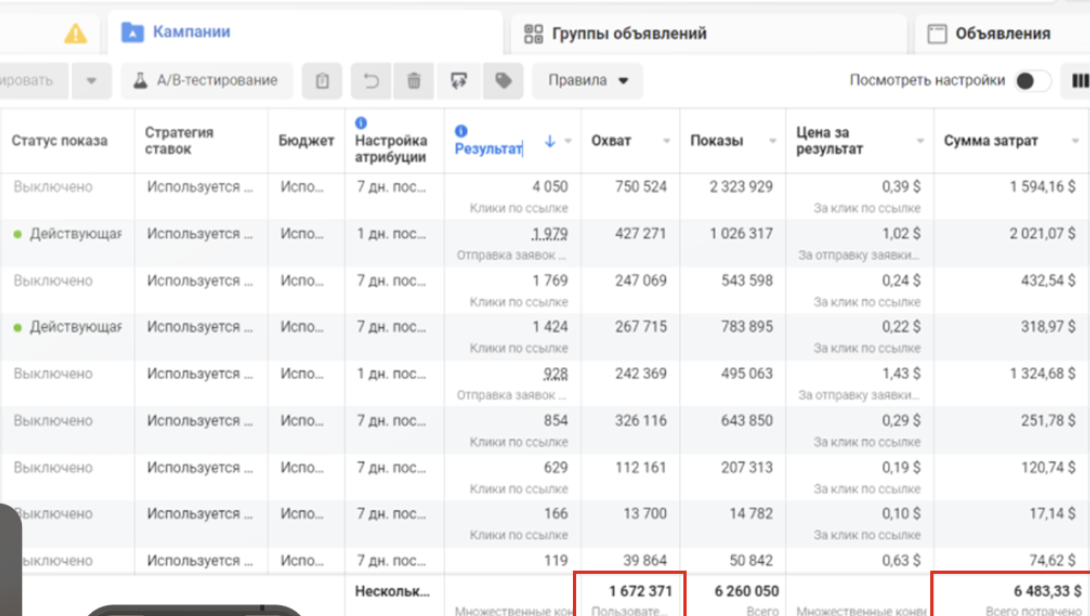Open Показы column dropdown caret

772,141
